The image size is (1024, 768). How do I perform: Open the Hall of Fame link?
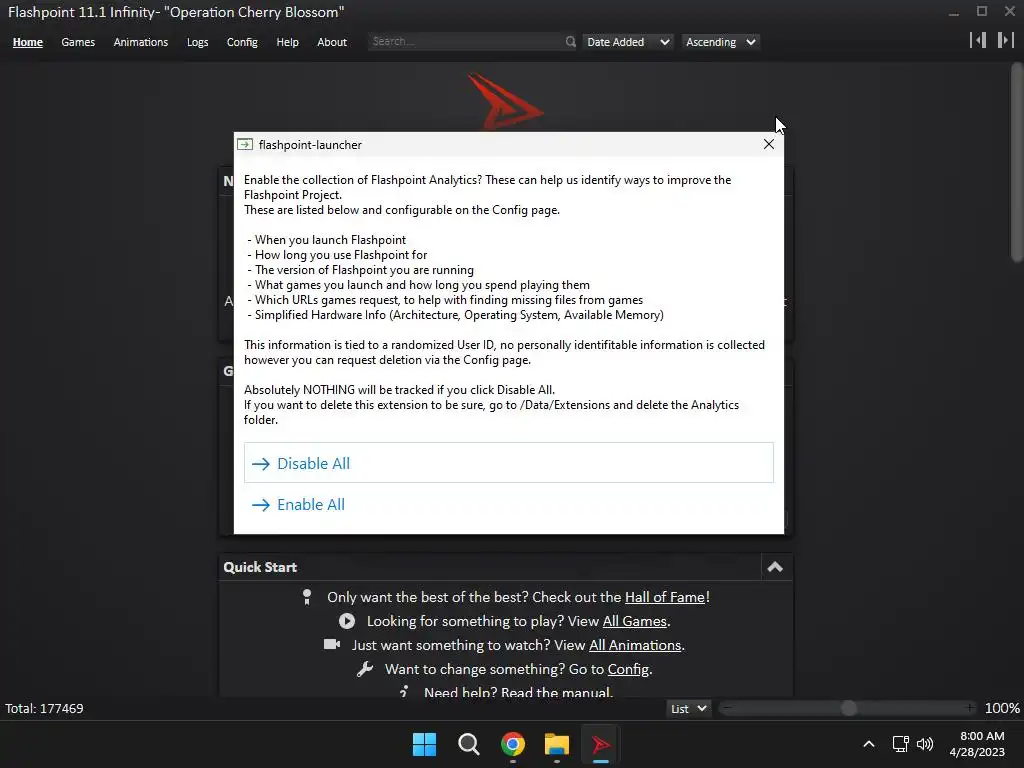coord(665,597)
